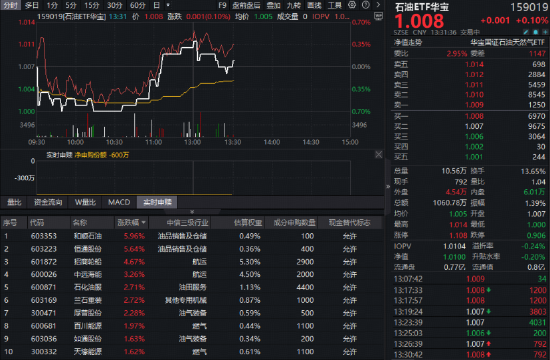Select row 603169 兰石重装

pyautogui.click(x=192, y=300)
